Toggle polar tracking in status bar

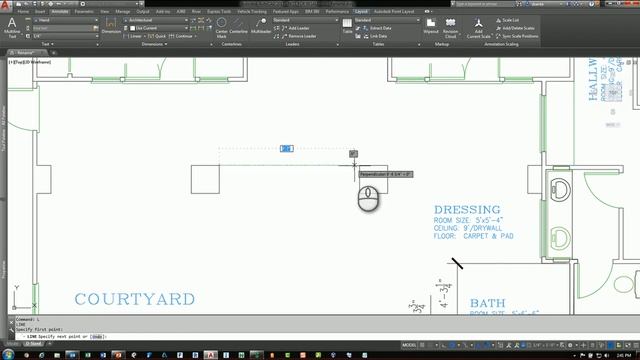452,345
